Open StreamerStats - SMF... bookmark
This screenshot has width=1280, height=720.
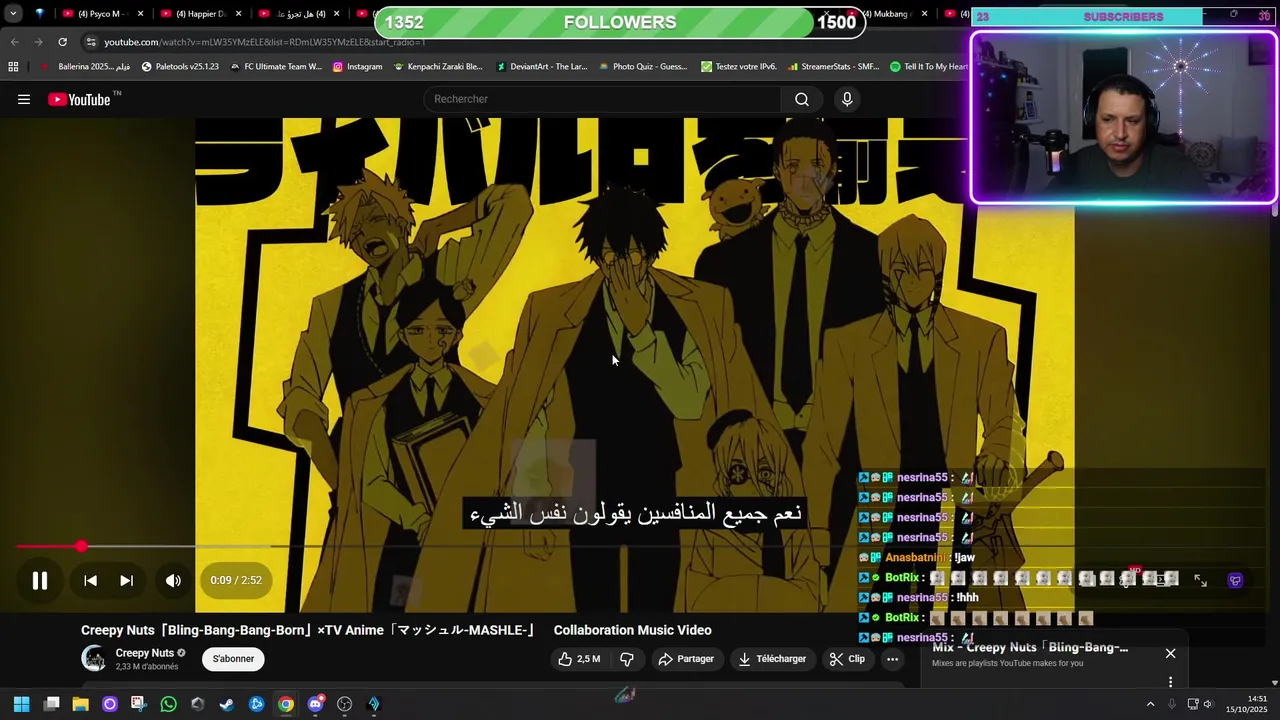(x=833, y=67)
